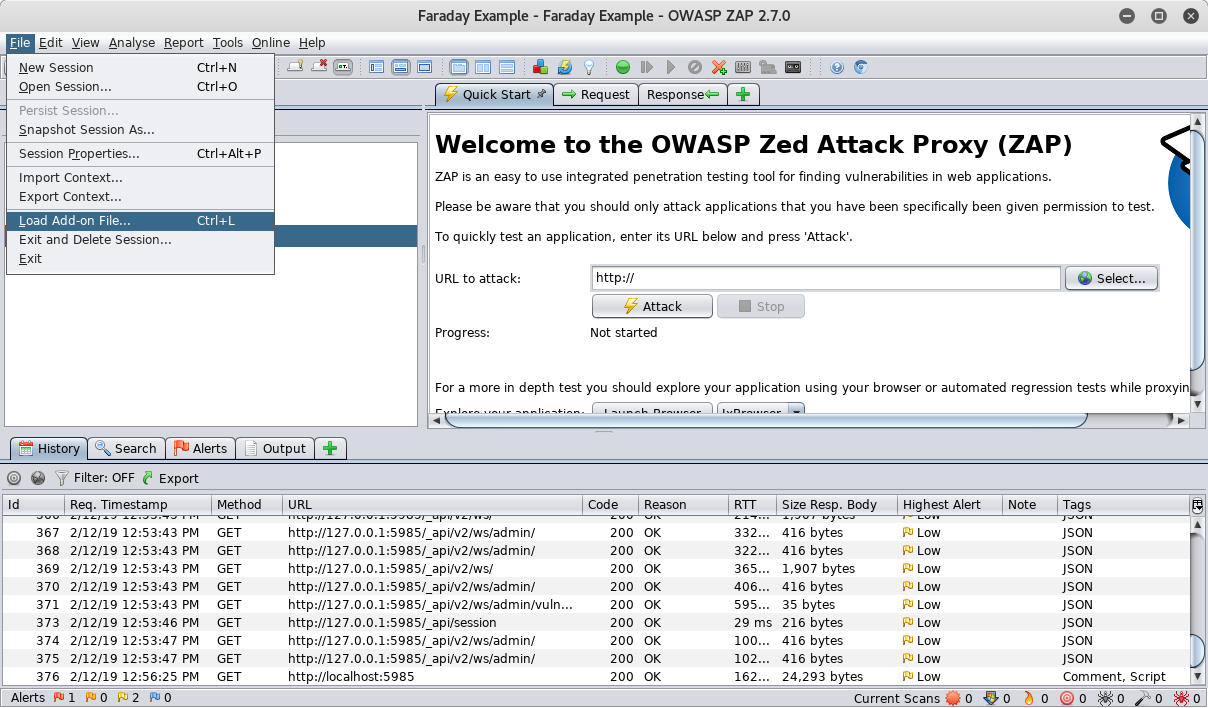Launch browser via the Chrome toolbar icon

(x=860, y=67)
